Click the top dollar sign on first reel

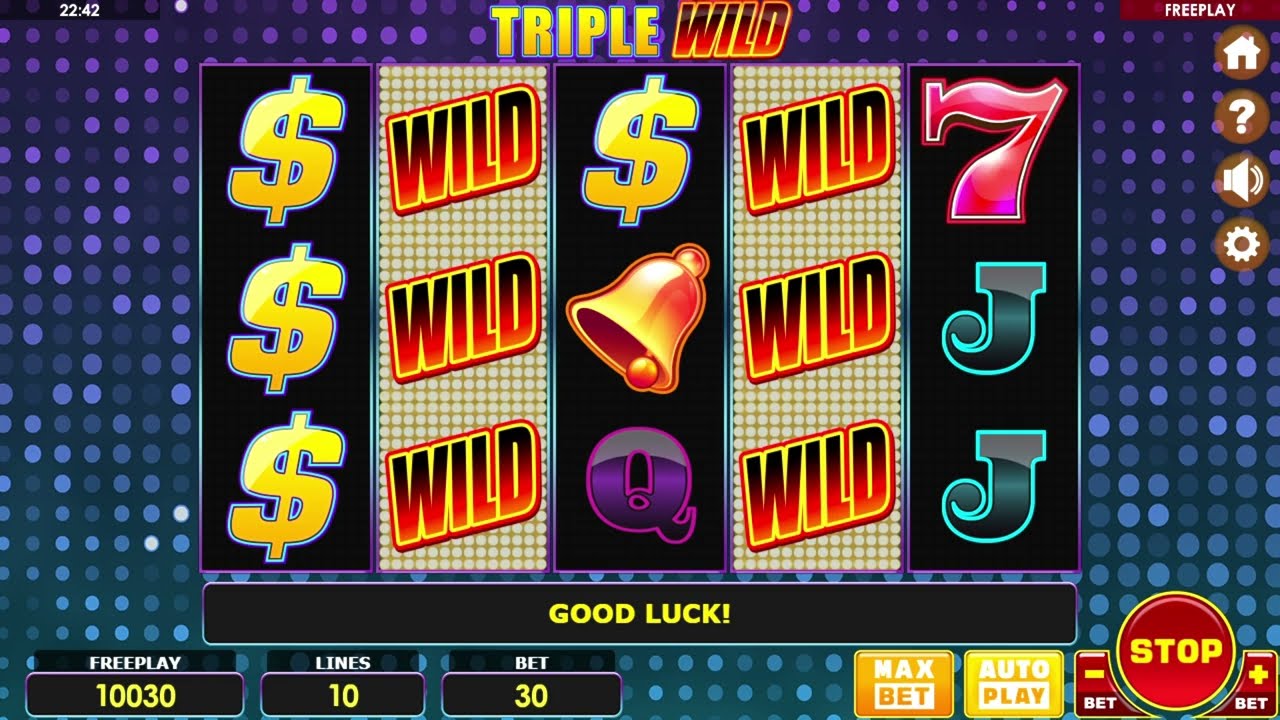286,148
